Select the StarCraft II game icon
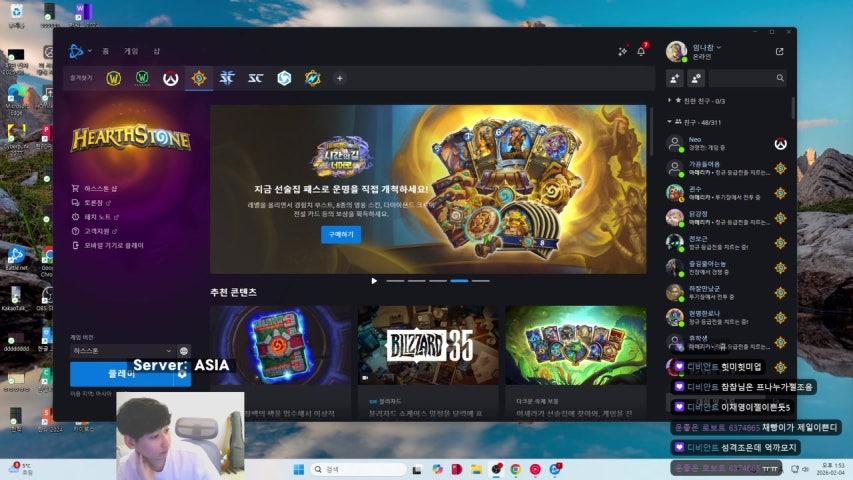The image size is (853, 480). click(x=227, y=78)
